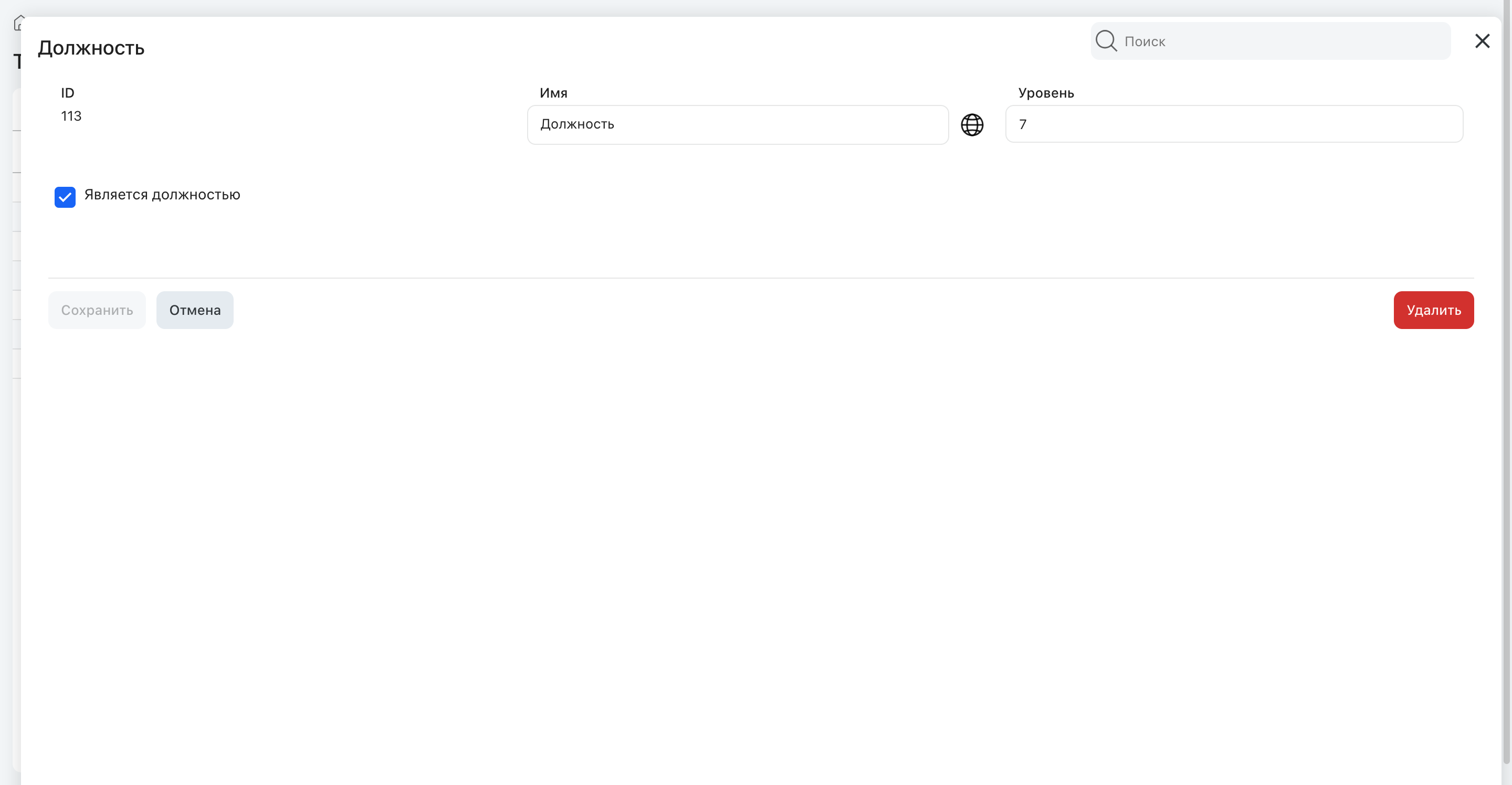The width and height of the screenshot is (1512, 785).
Task: Close the Должность dialog with X
Action: [1482, 40]
